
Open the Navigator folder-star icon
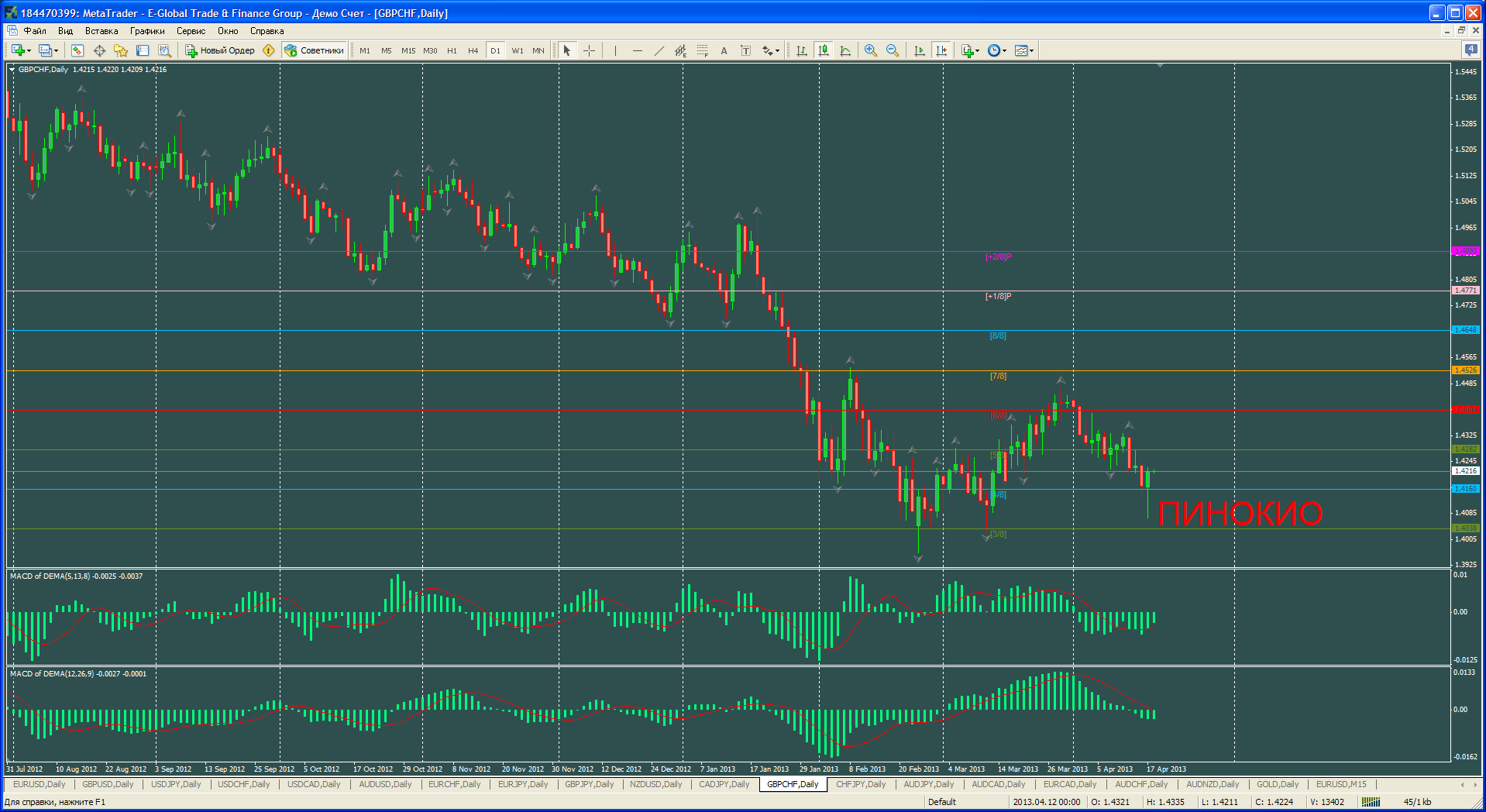point(121,50)
